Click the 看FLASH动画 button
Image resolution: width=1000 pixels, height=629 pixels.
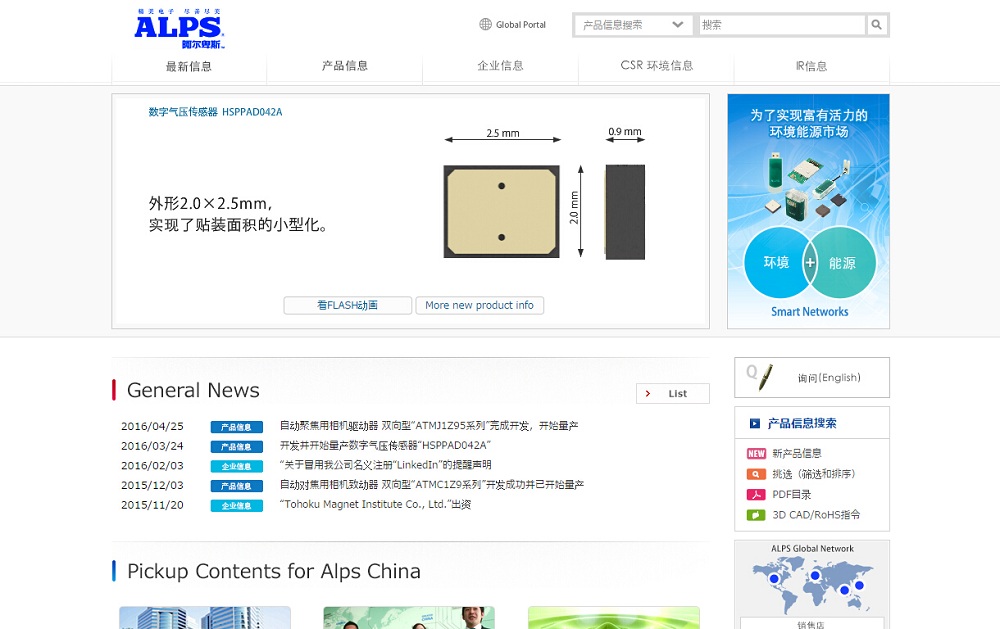point(348,306)
